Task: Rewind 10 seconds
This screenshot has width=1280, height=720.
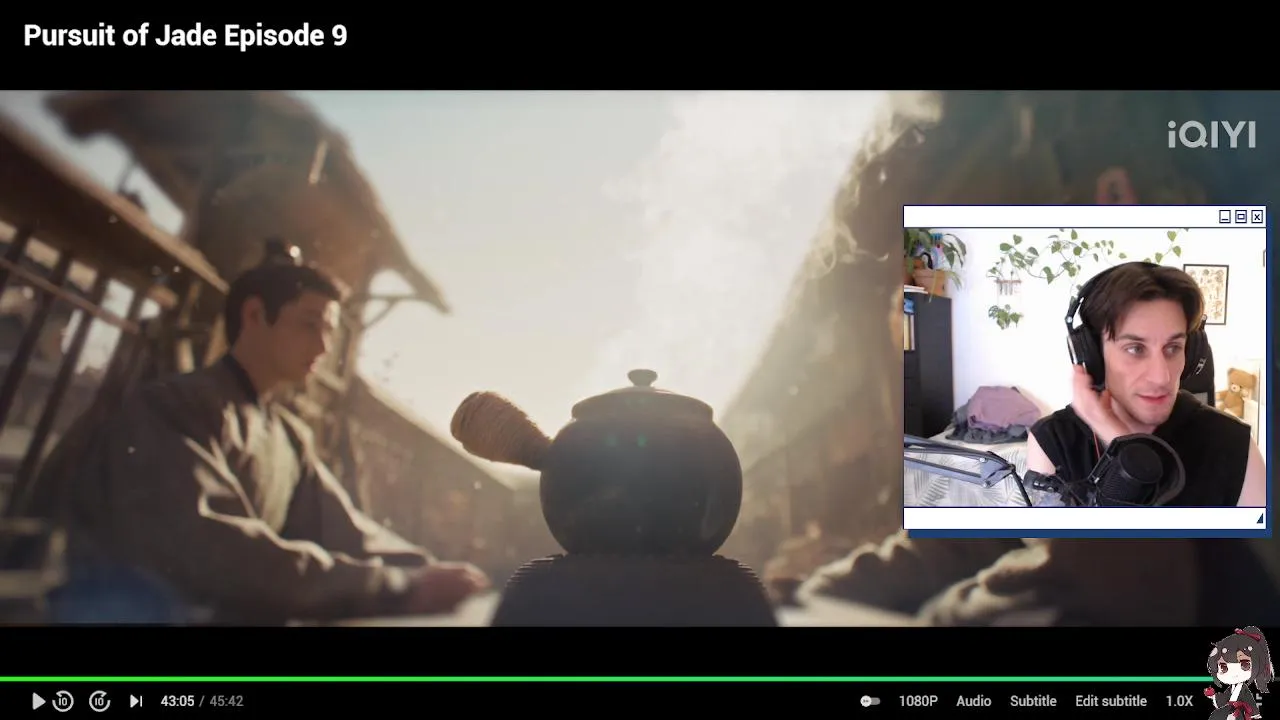Action: point(63,701)
